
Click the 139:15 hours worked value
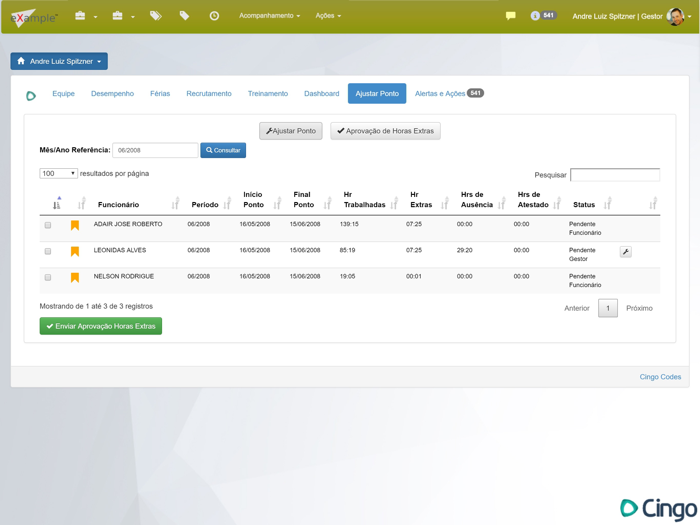click(x=349, y=224)
